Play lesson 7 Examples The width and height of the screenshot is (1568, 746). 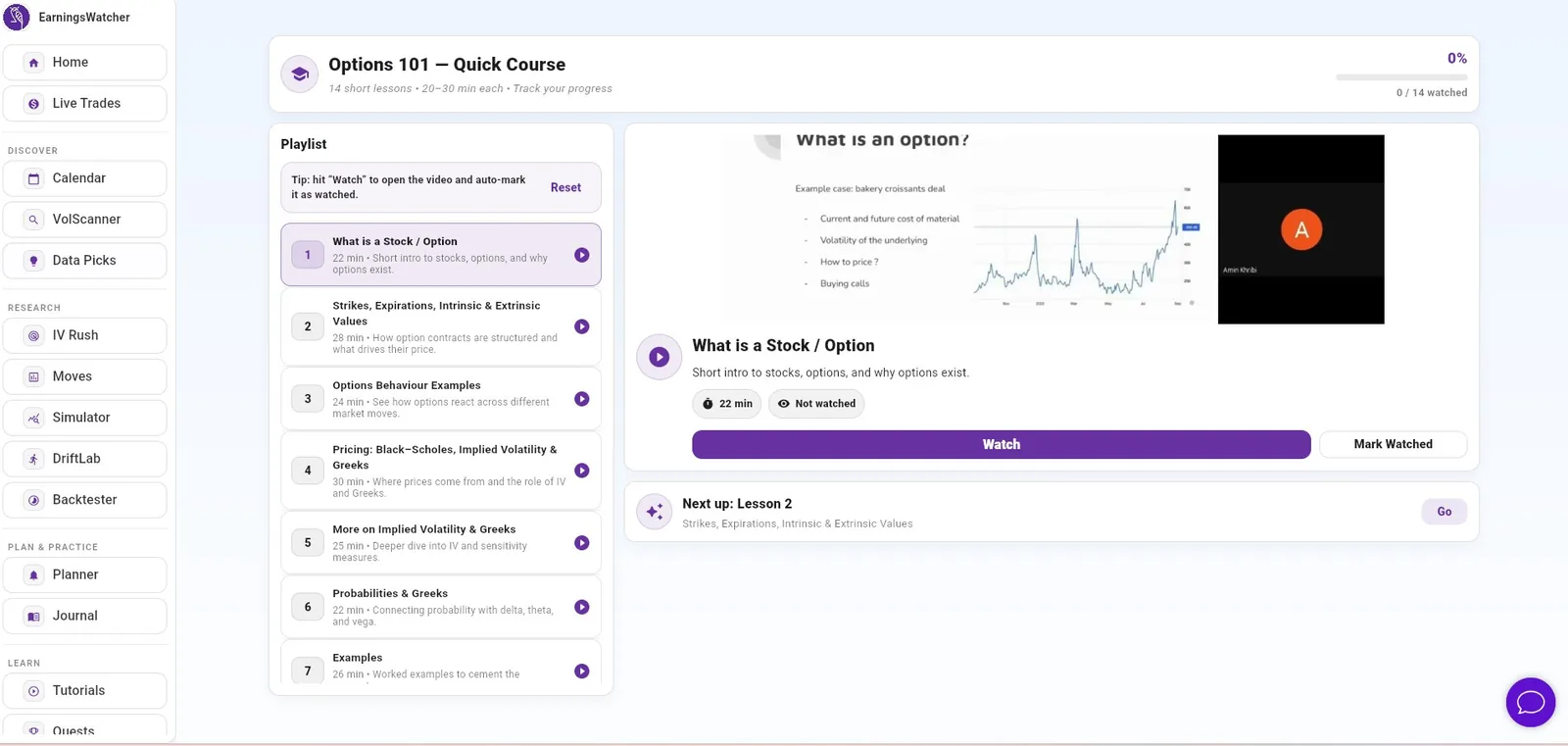coord(582,671)
